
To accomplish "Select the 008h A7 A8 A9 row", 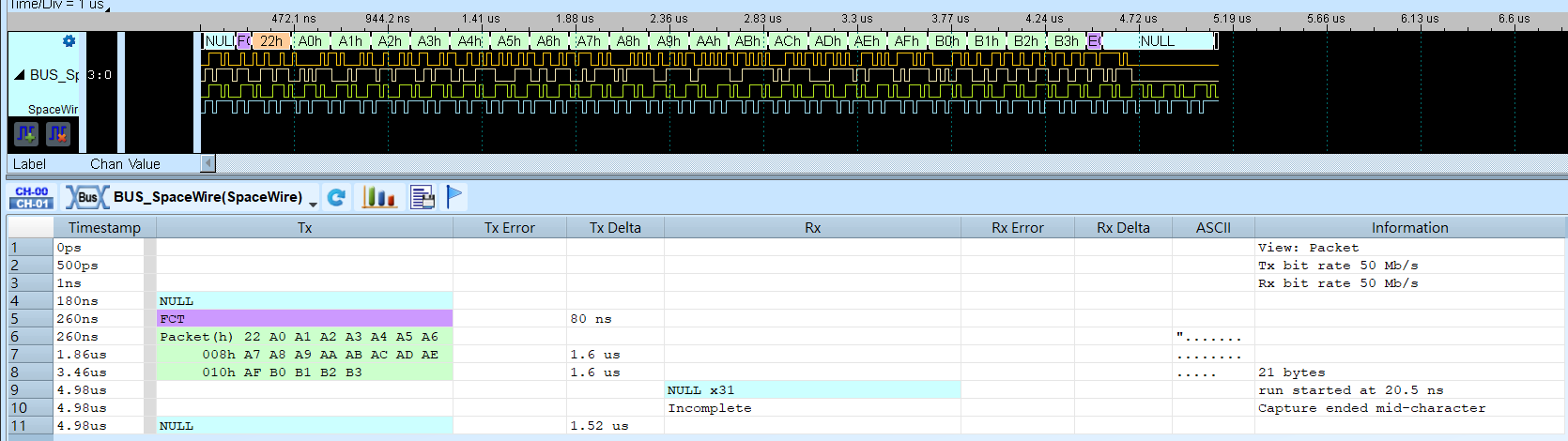I will (x=305, y=355).
